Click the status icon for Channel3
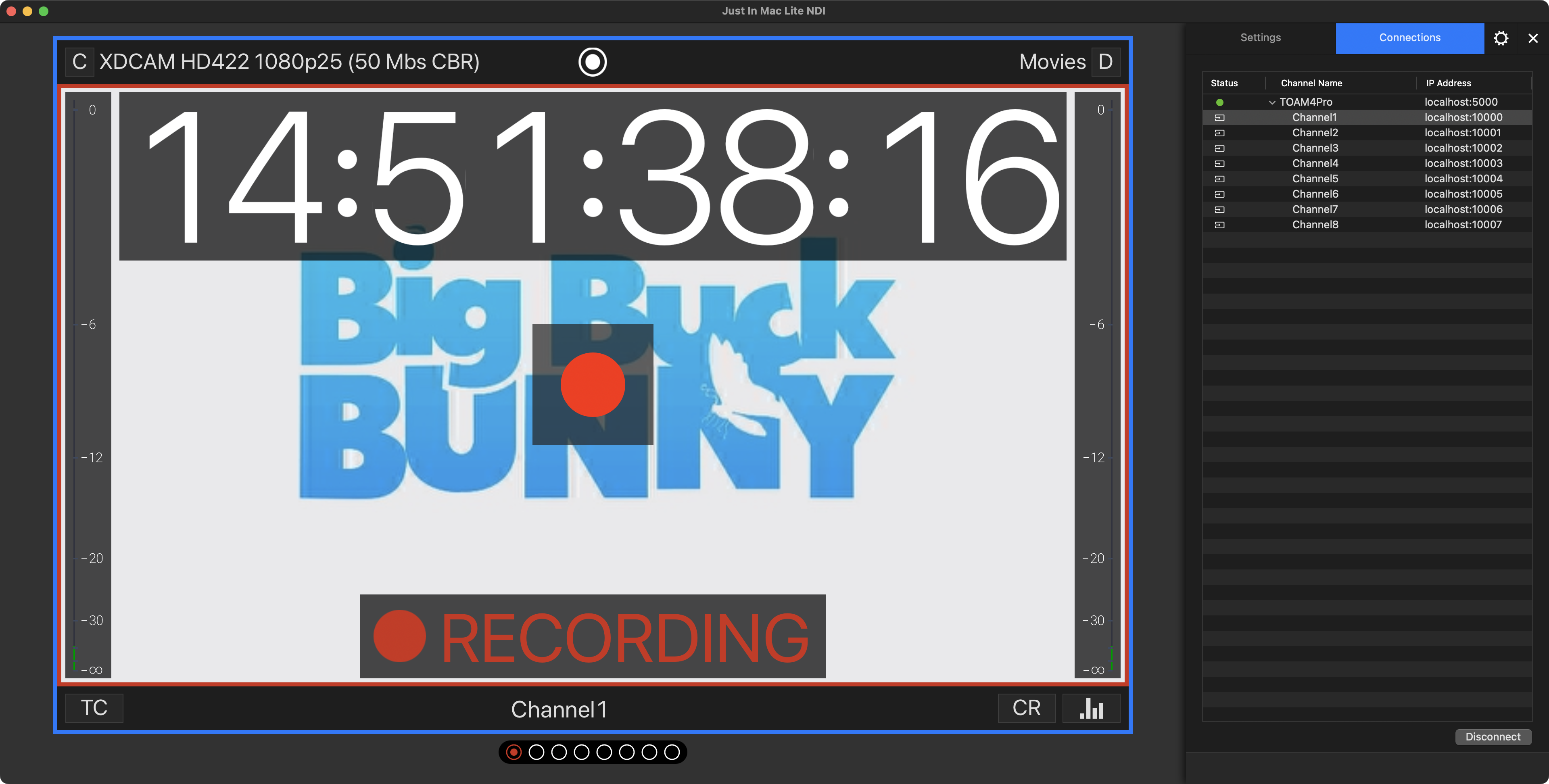Screen dimensions: 1549x784 pos(1219,148)
